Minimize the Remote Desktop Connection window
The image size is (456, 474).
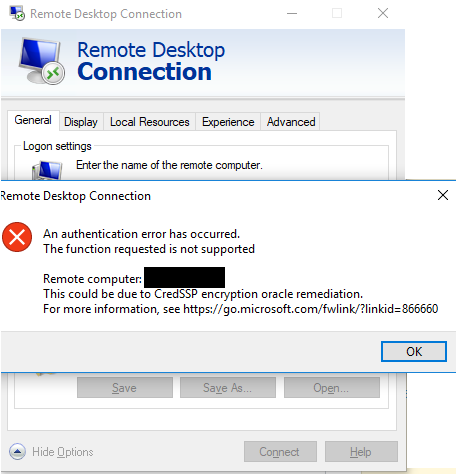point(292,14)
